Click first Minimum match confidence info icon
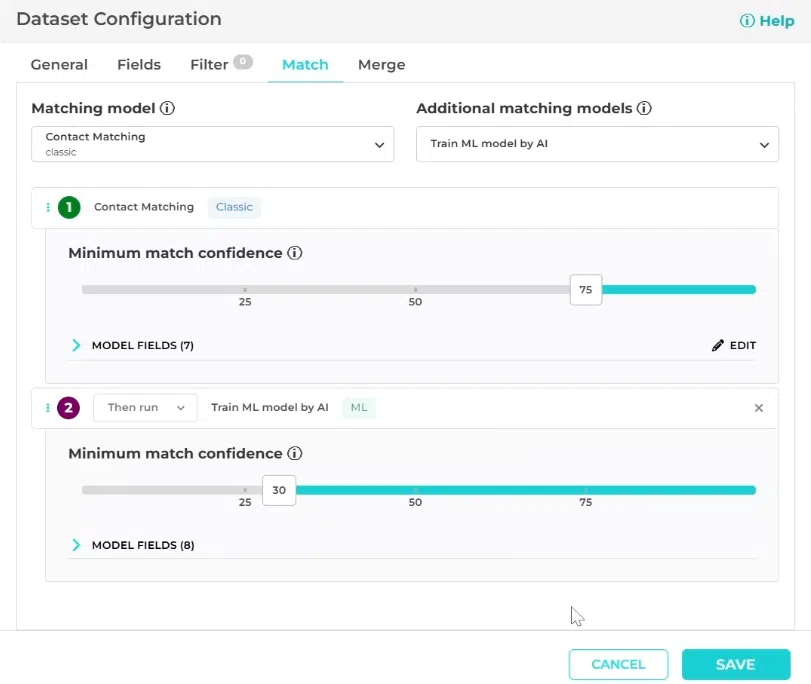This screenshot has width=811, height=684. click(x=295, y=253)
